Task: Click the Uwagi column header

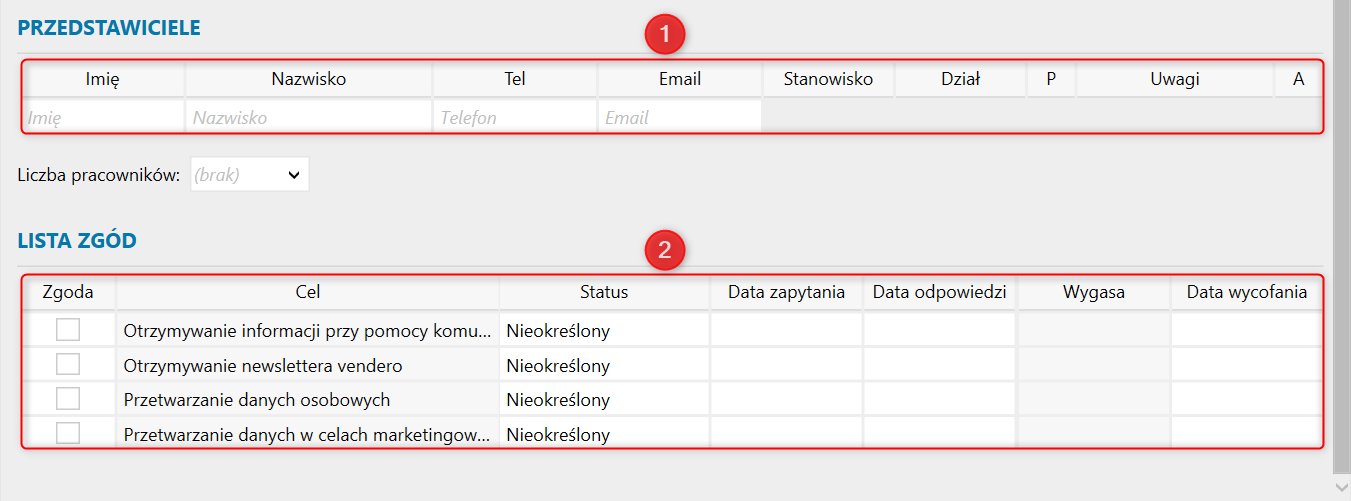Action: [x=1174, y=79]
